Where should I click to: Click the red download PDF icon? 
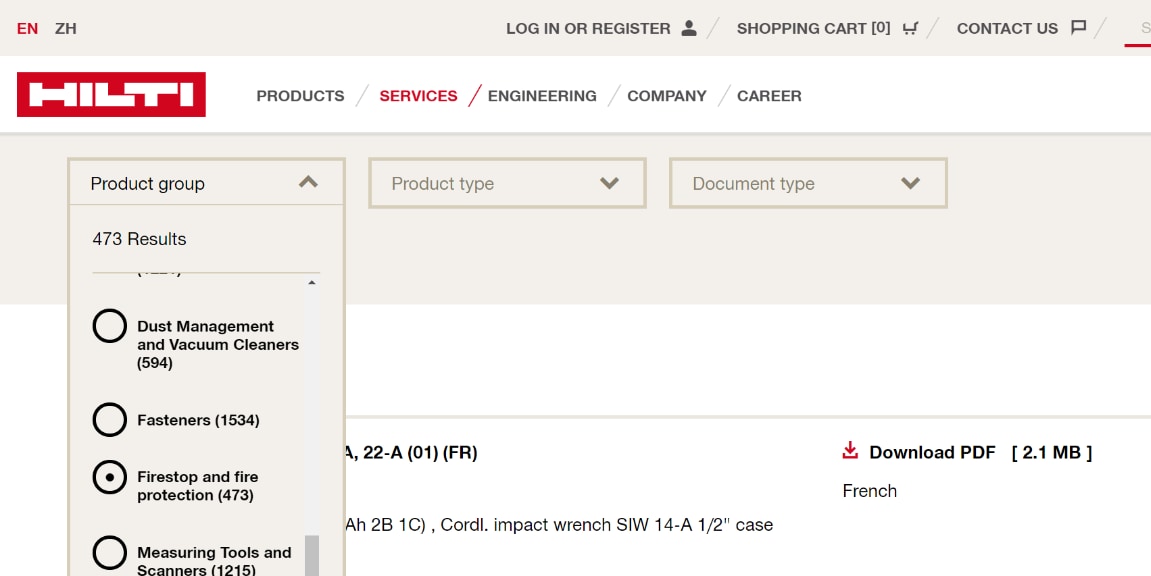pos(850,451)
